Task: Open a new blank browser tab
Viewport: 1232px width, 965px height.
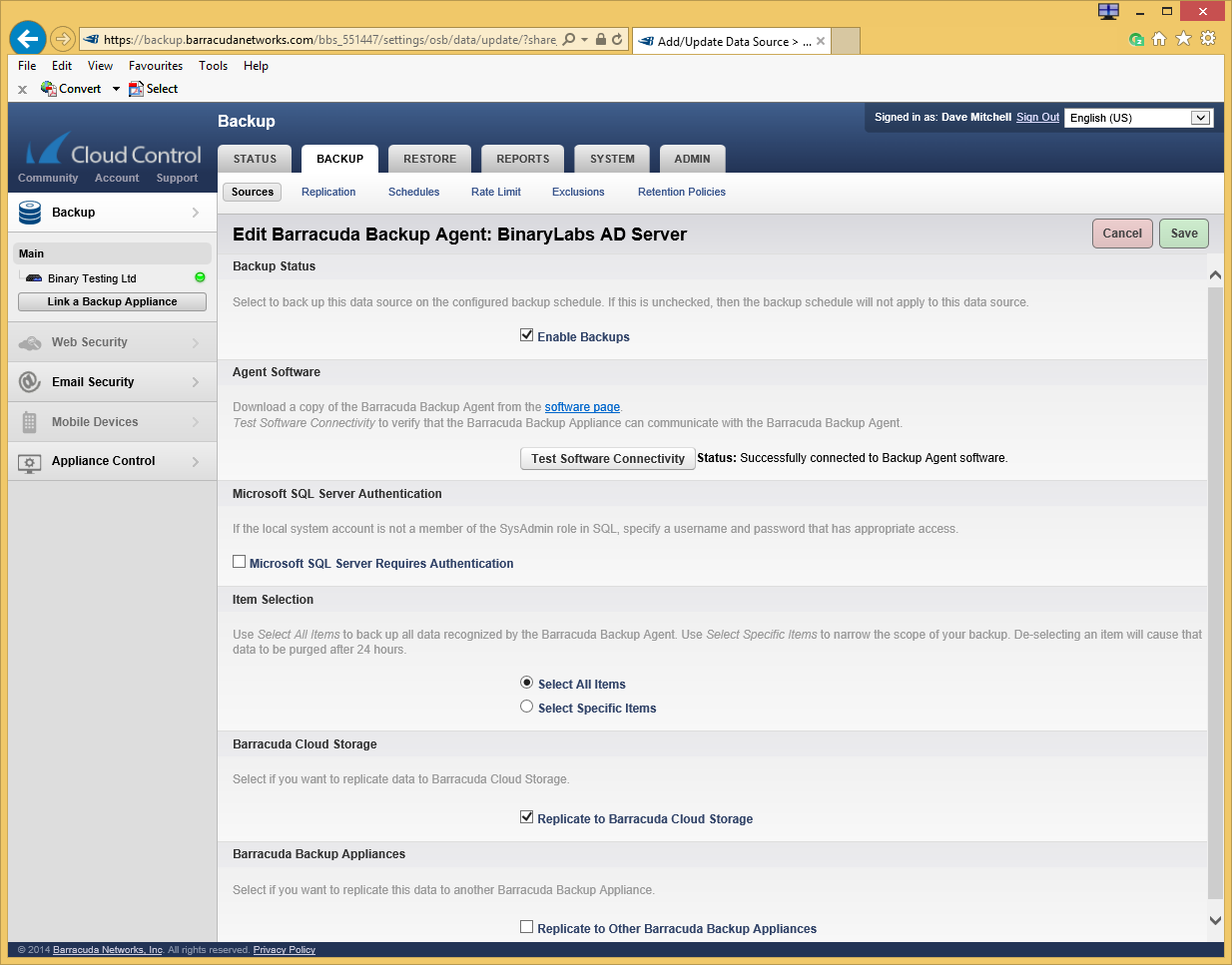Action: (846, 41)
